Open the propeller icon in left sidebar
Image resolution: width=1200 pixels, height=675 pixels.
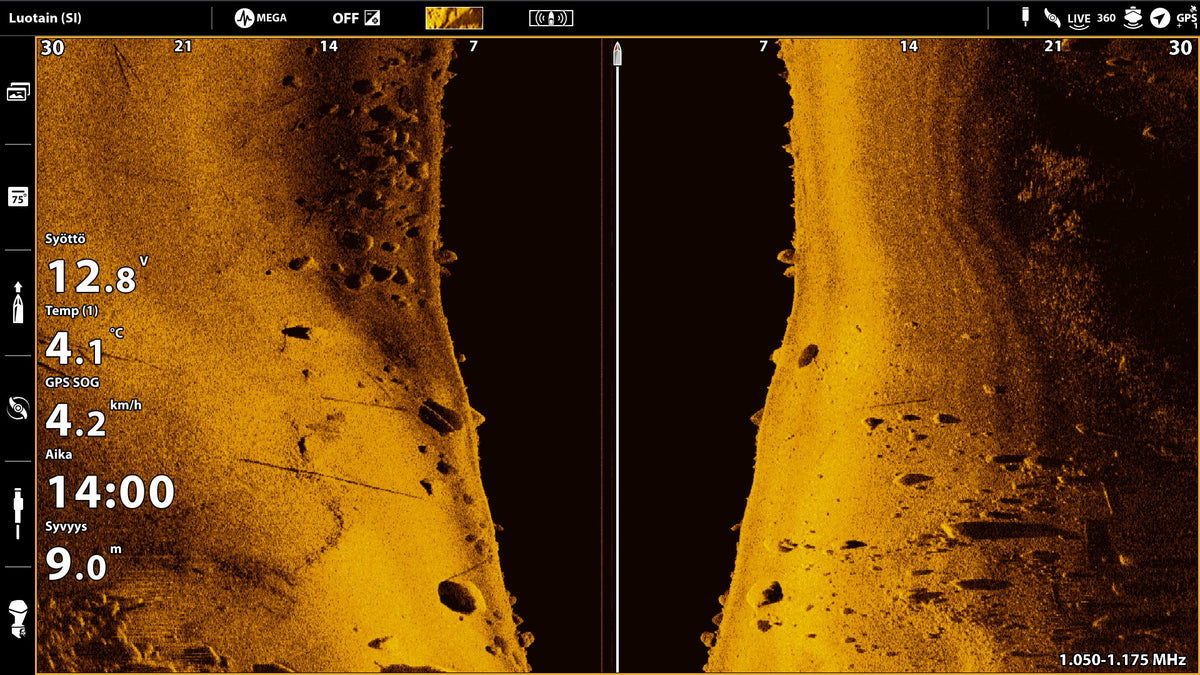pos(18,408)
